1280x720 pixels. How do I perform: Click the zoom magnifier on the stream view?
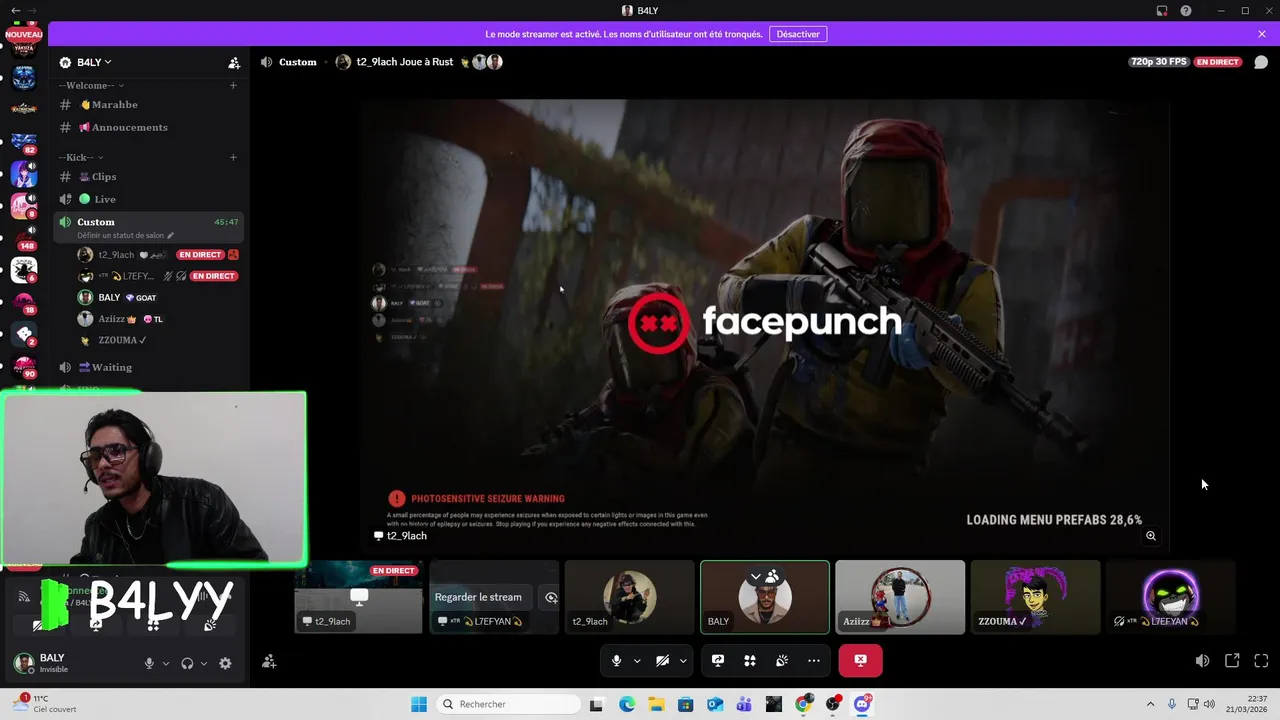(1151, 536)
